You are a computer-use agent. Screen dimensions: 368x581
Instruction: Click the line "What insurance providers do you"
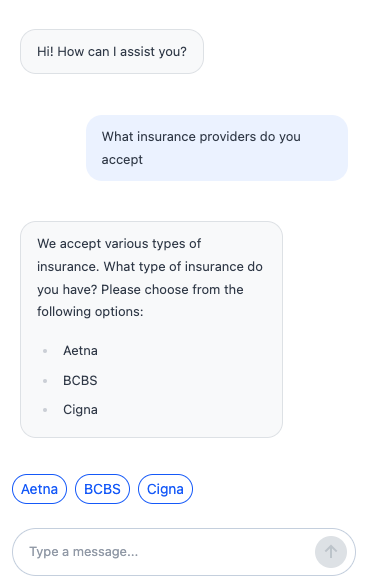pyautogui.click(x=201, y=136)
